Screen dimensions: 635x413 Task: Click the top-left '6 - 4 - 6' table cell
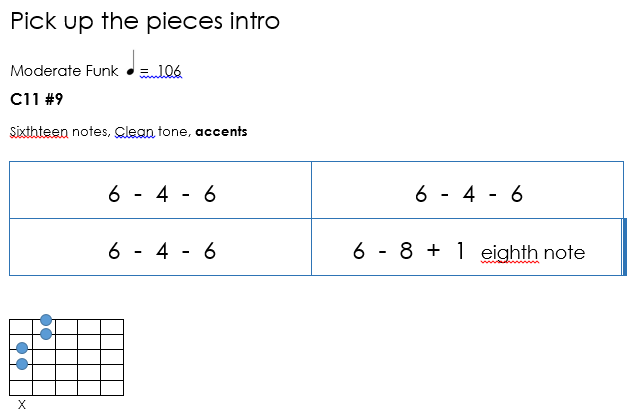162,194
